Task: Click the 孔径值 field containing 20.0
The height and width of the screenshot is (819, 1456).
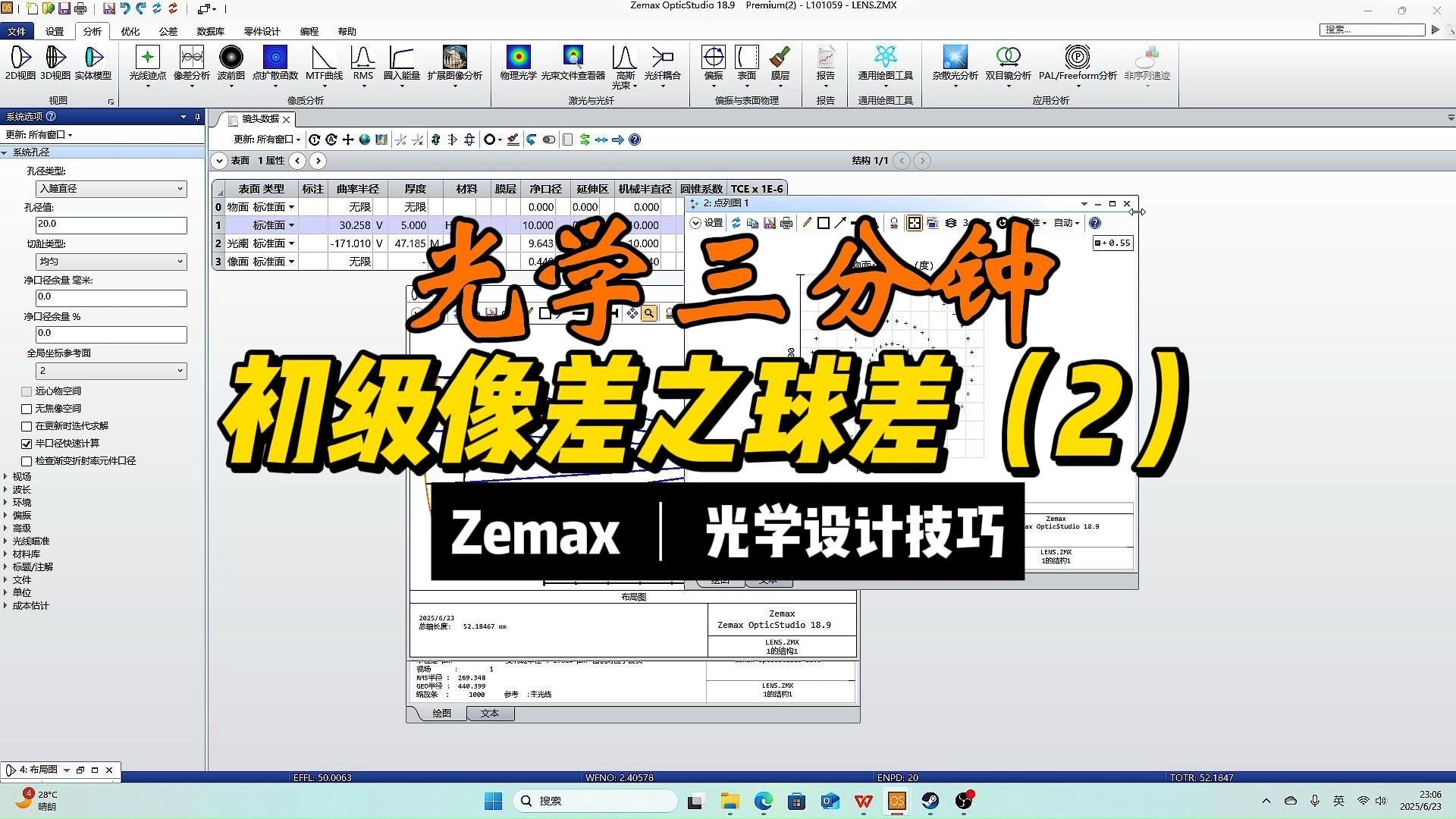Action: [111, 224]
